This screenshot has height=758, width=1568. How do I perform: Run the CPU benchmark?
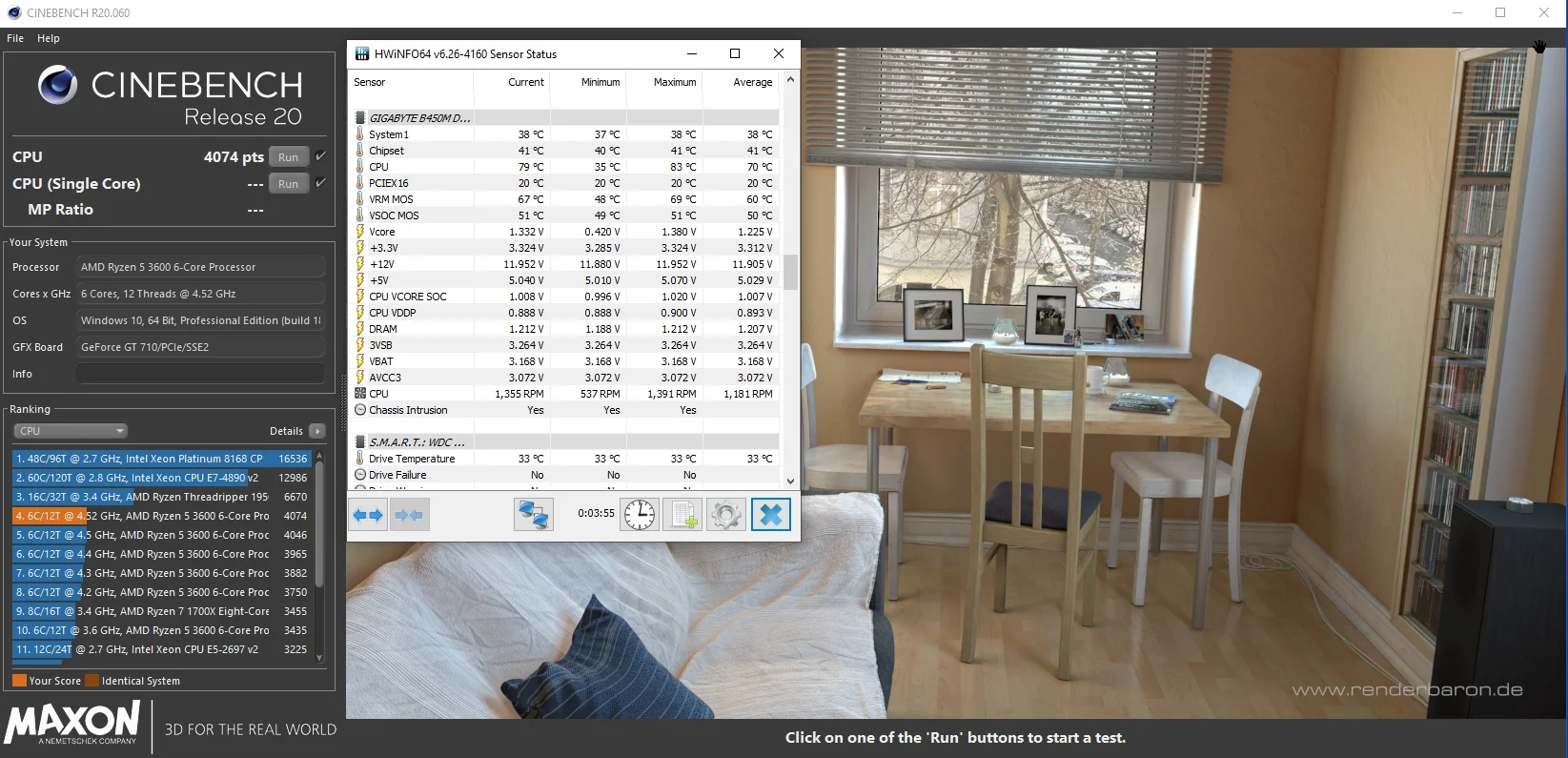click(289, 157)
